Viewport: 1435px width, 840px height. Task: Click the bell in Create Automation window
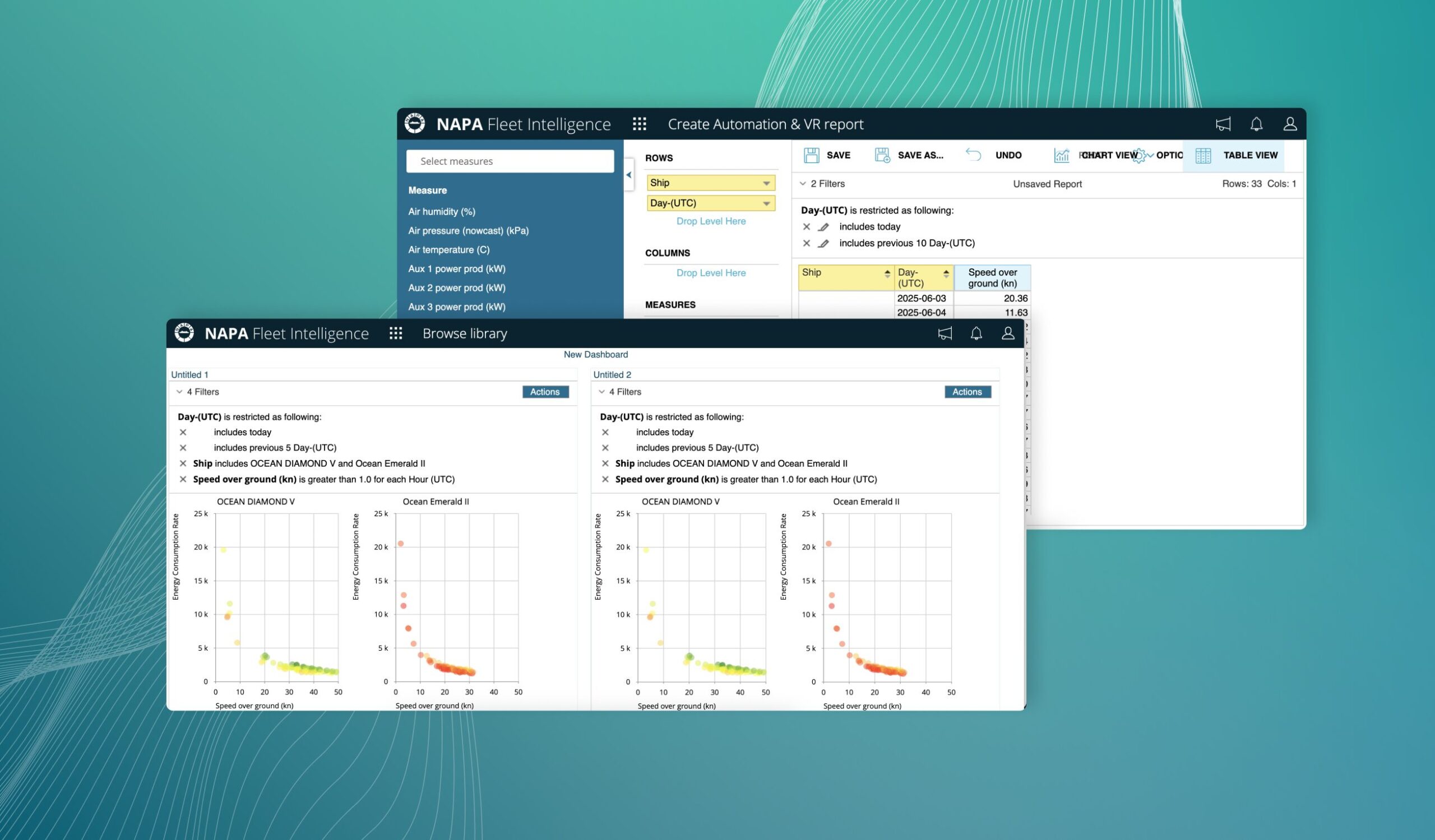1256,124
